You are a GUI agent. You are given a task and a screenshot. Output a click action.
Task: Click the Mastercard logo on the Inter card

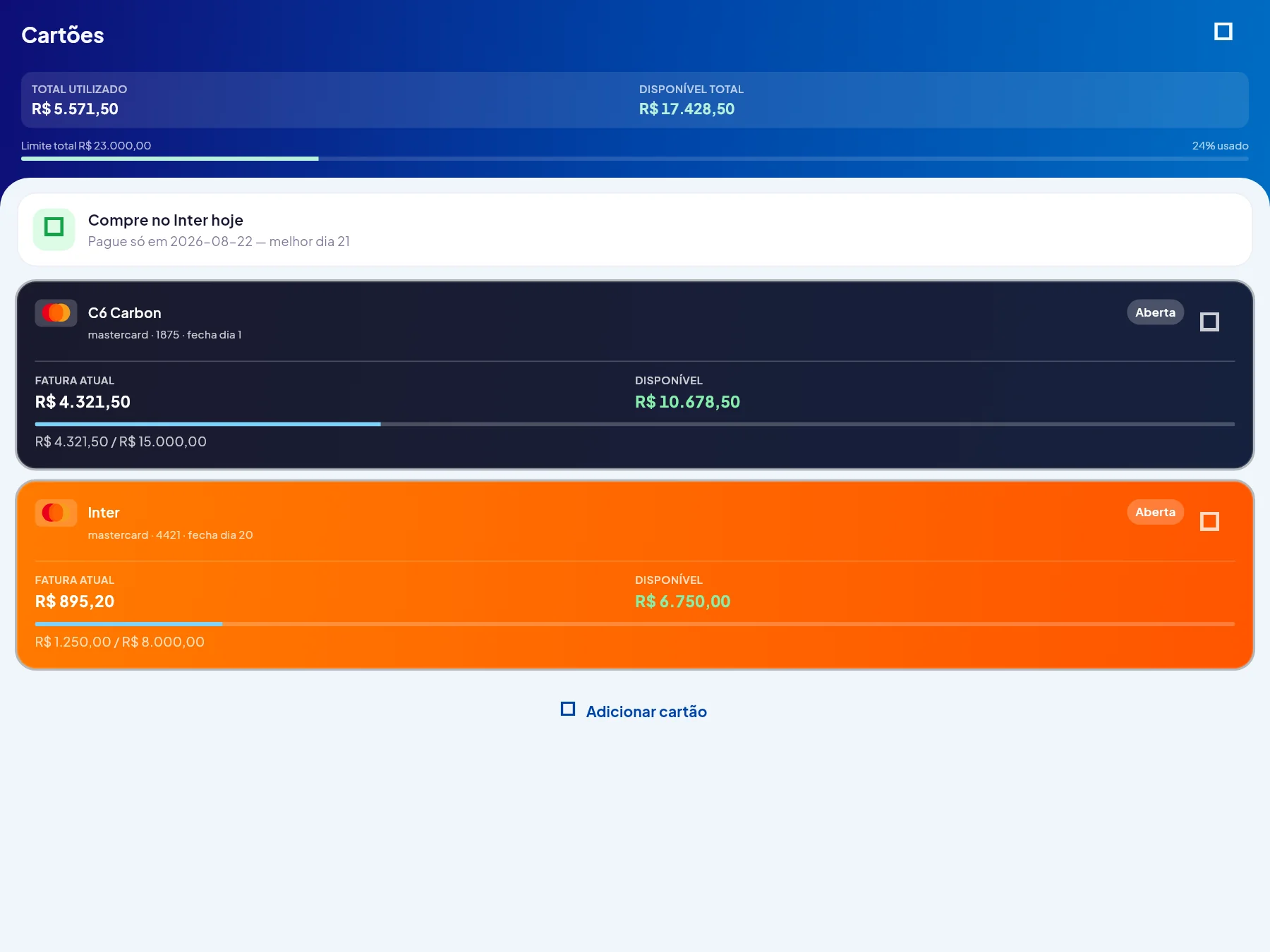pyautogui.click(x=56, y=513)
